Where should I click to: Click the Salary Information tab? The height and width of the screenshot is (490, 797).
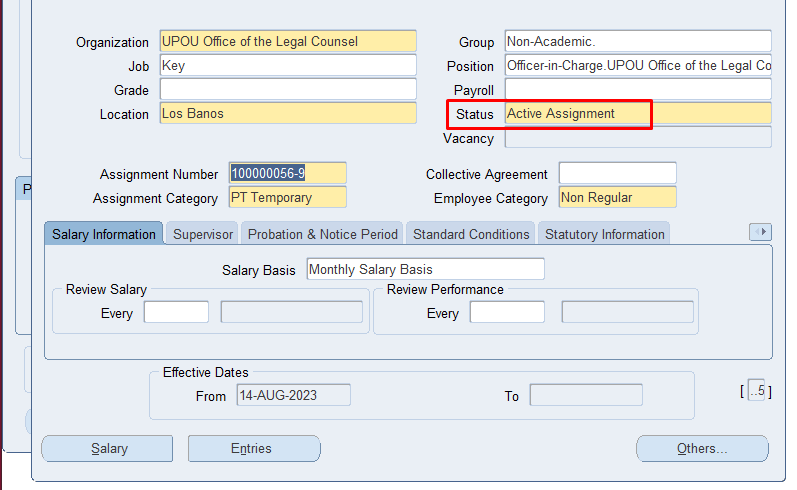click(104, 234)
